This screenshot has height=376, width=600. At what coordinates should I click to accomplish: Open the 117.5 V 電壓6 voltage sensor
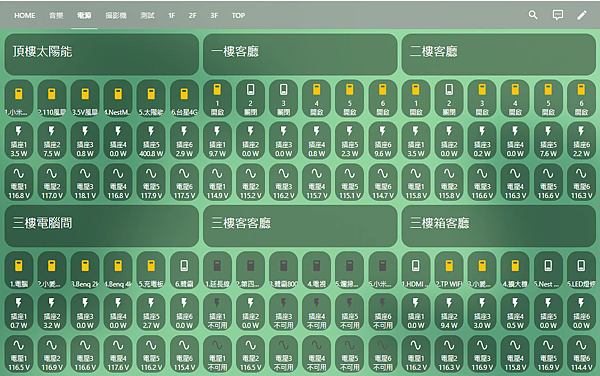tap(184, 182)
